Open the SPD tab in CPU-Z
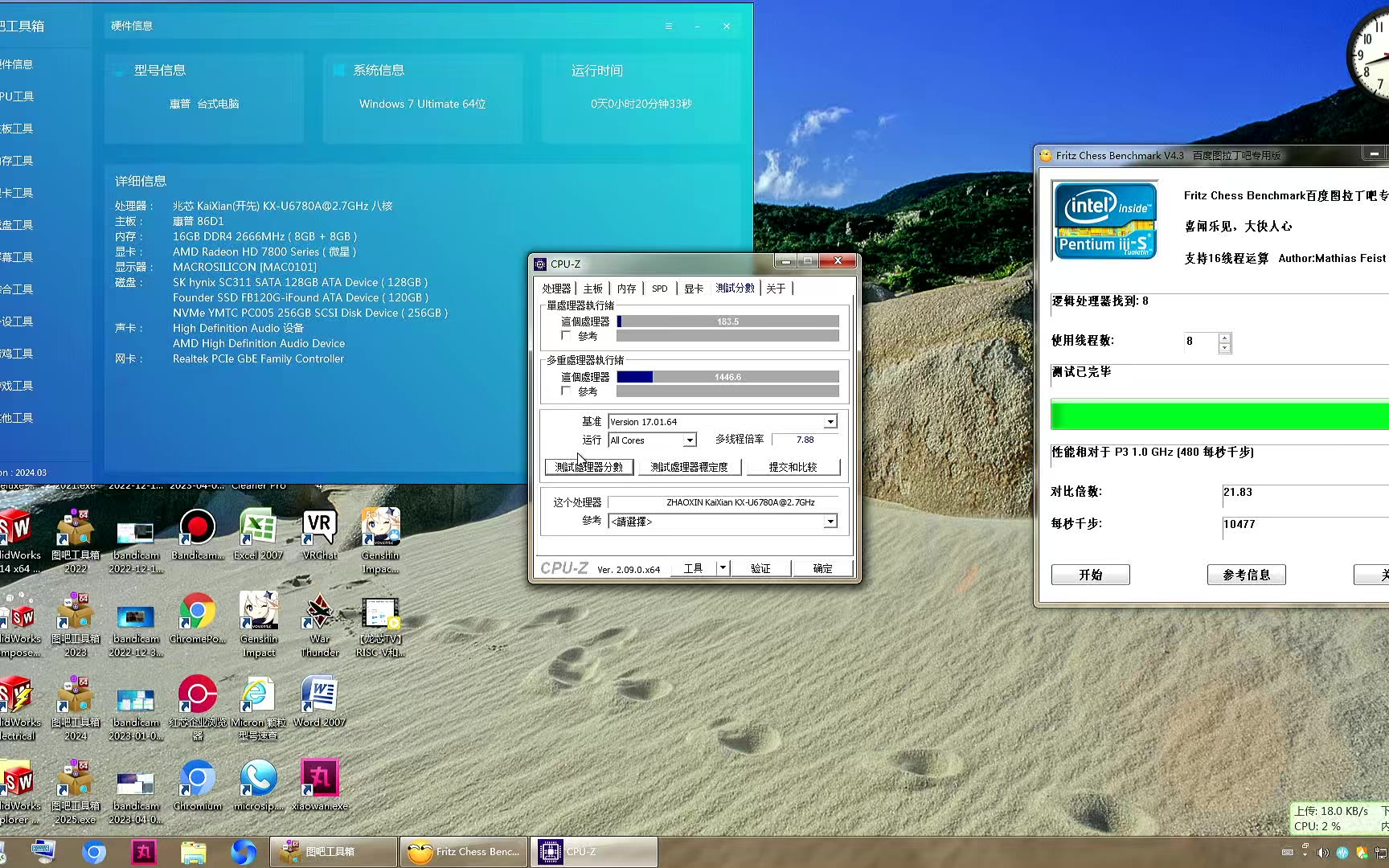1389x868 pixels. pos(659,289)
